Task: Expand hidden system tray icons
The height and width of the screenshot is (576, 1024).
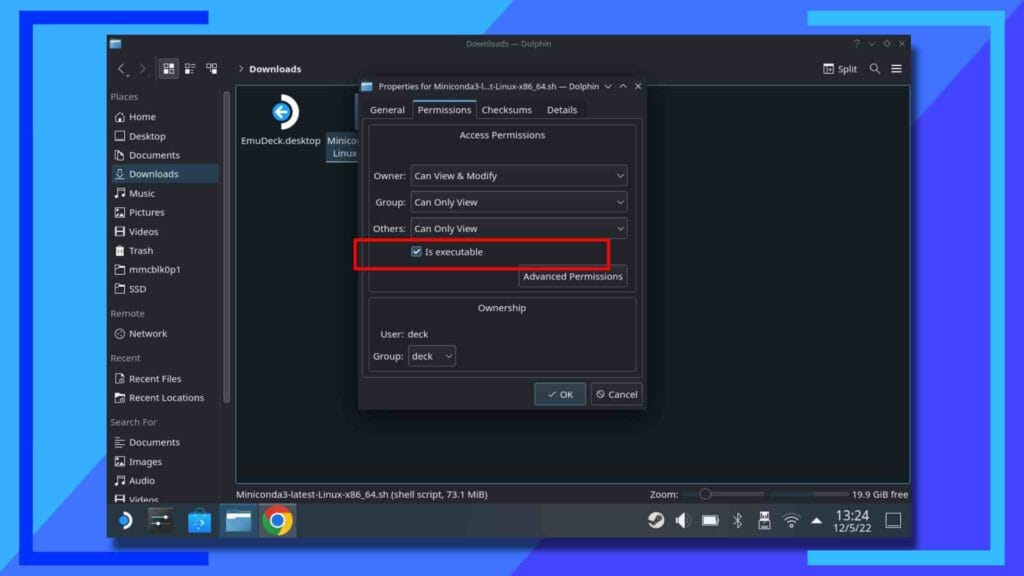Action: (x=816, y=520)
